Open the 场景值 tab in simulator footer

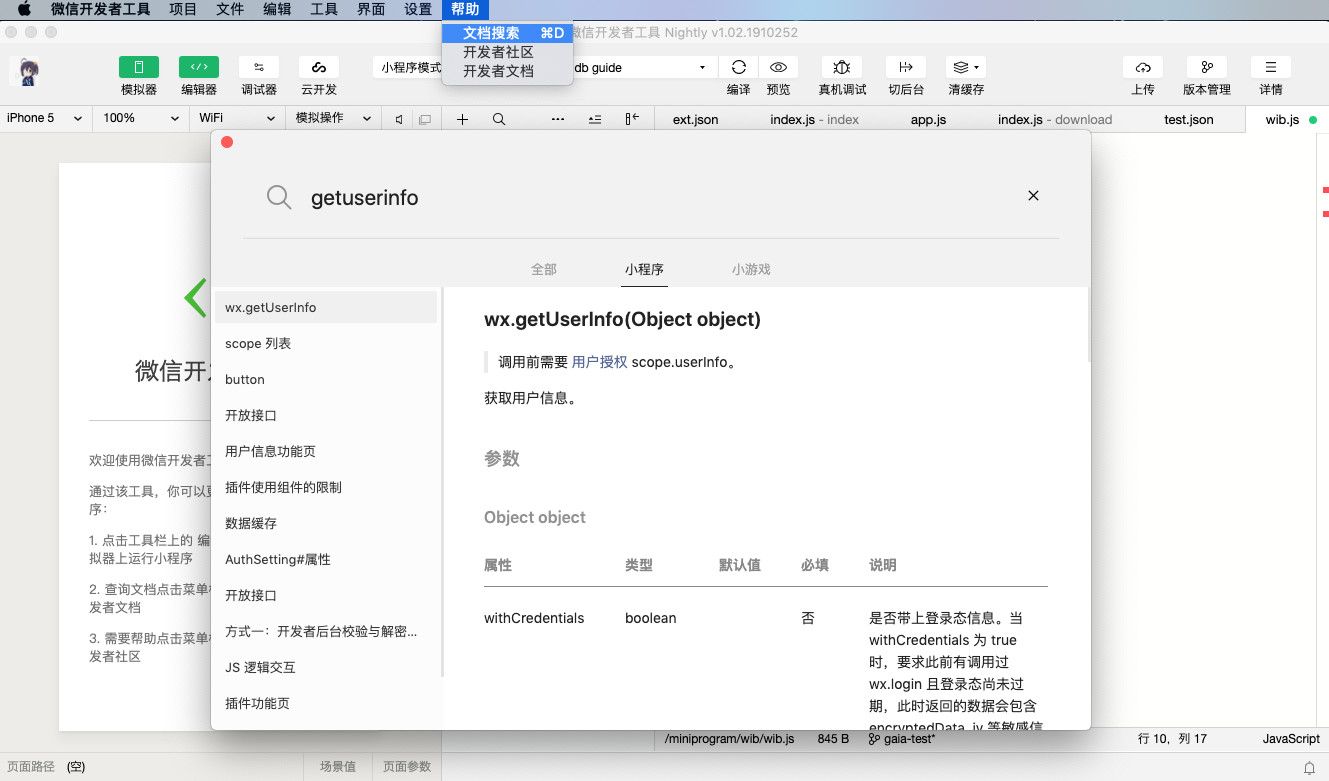coord(338,767)
